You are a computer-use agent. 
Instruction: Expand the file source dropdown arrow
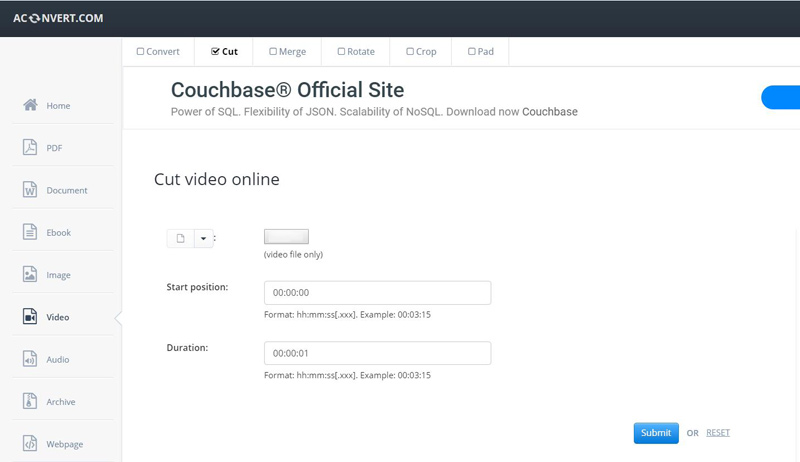pyautogui.click(x=203, y=239)
